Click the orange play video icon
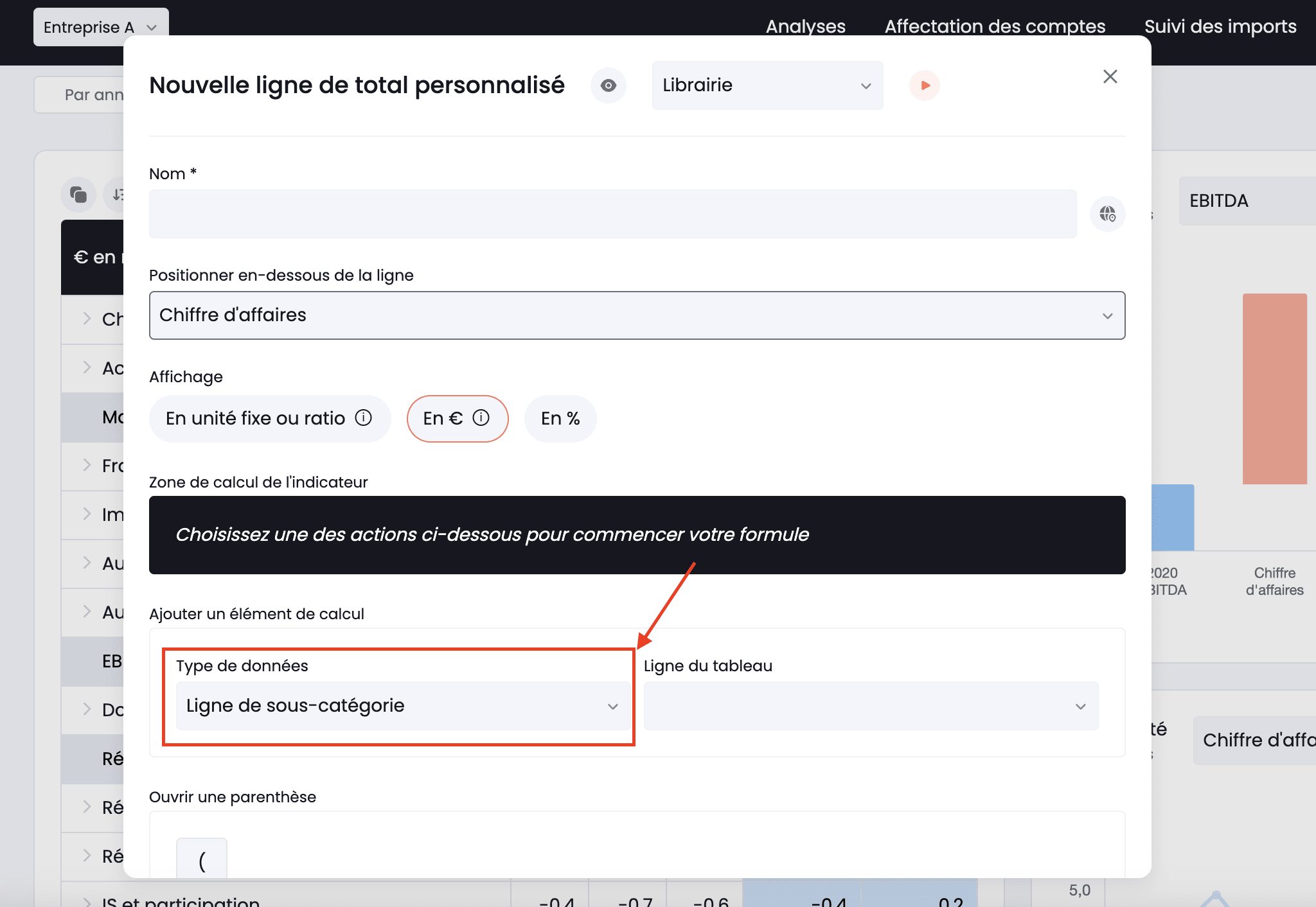1316x907 pixels. point(925,85)
